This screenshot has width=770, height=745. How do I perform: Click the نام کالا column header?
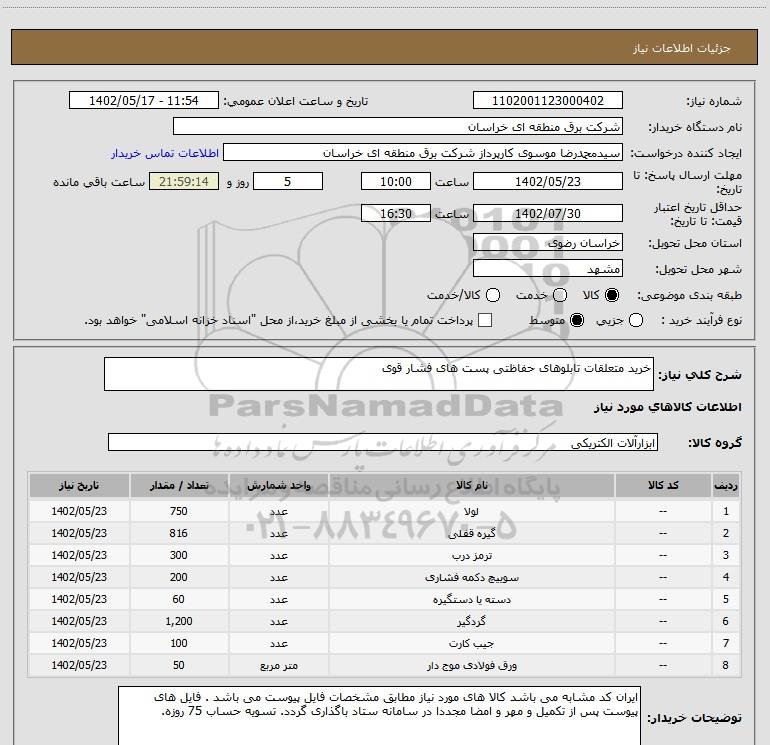click(471, 485)
